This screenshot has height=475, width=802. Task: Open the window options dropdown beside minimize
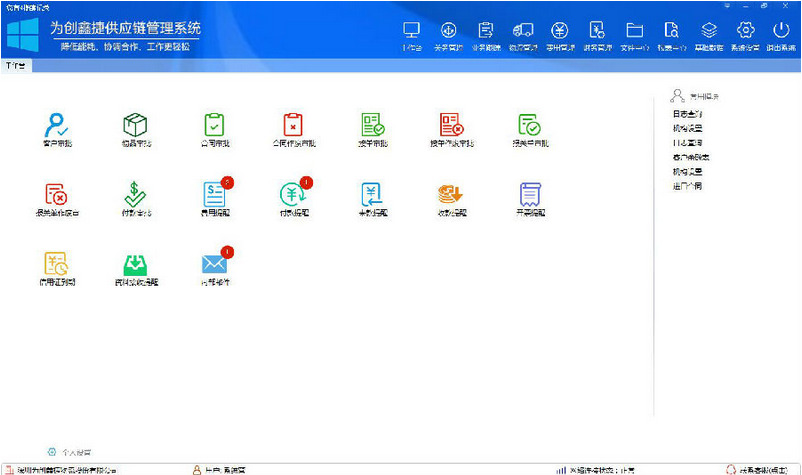[727, 6]
